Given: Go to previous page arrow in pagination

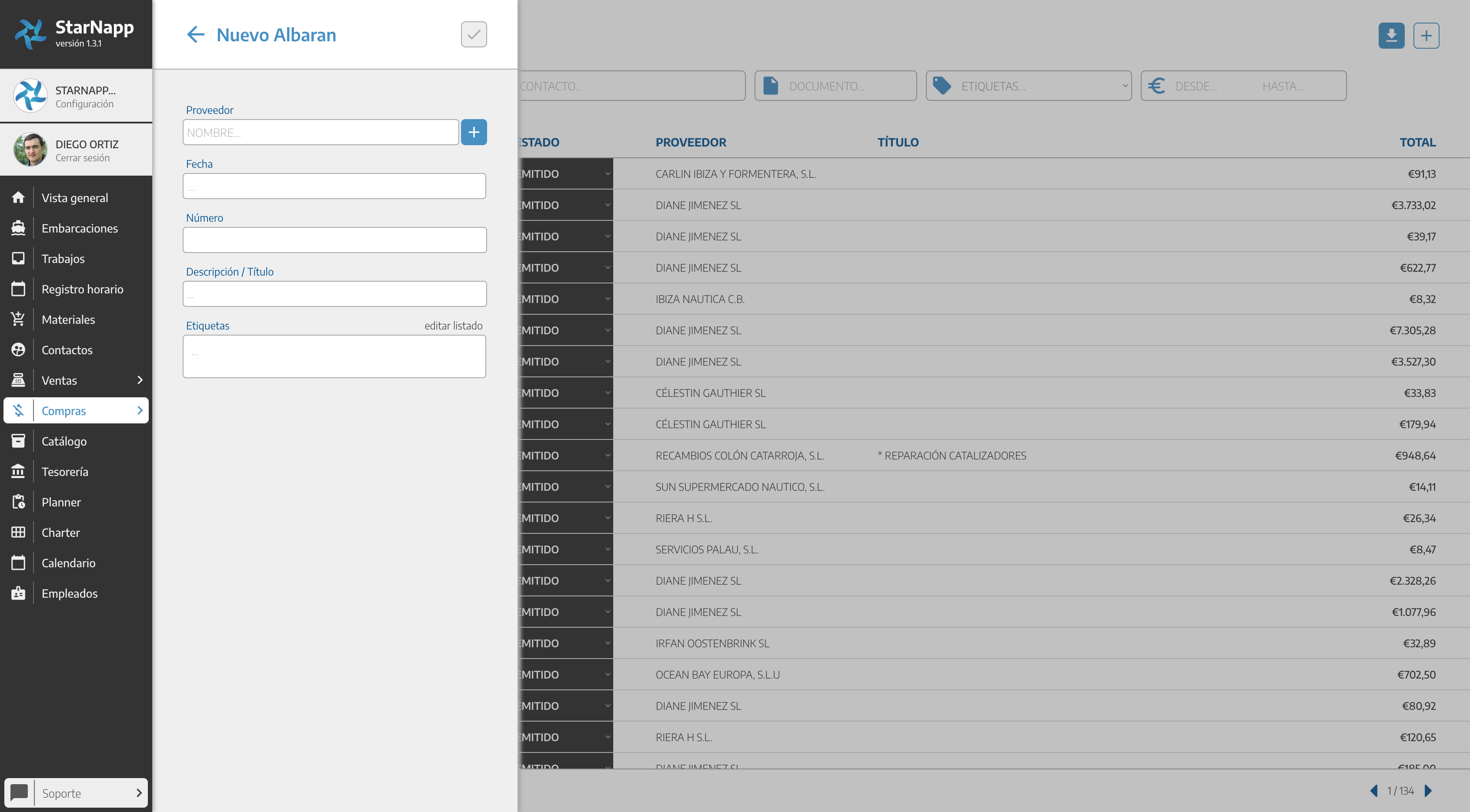Looking at the screenshot, I should pos(1374,791).
